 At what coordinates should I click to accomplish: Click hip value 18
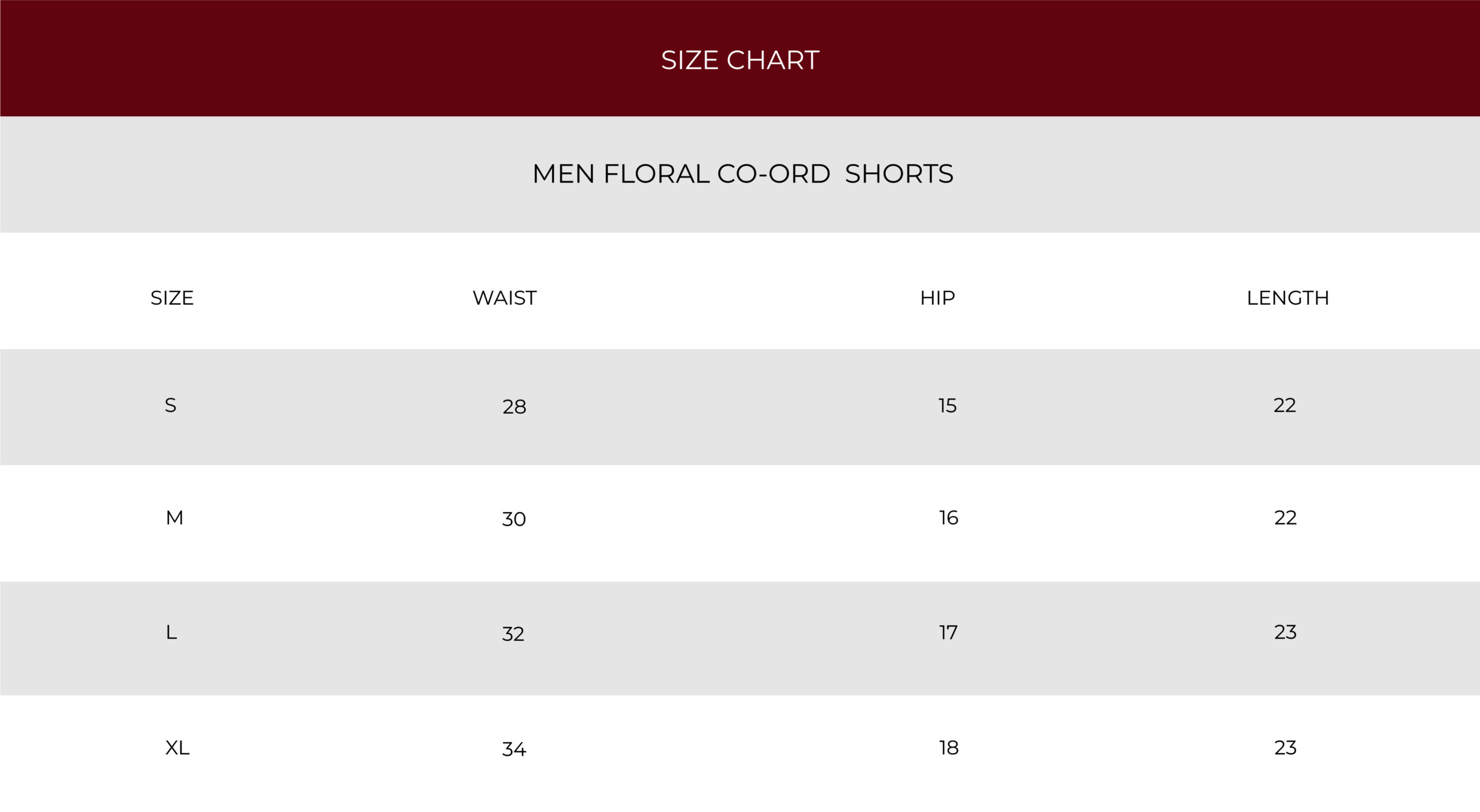pyautogui.click(x=948, y=748)
